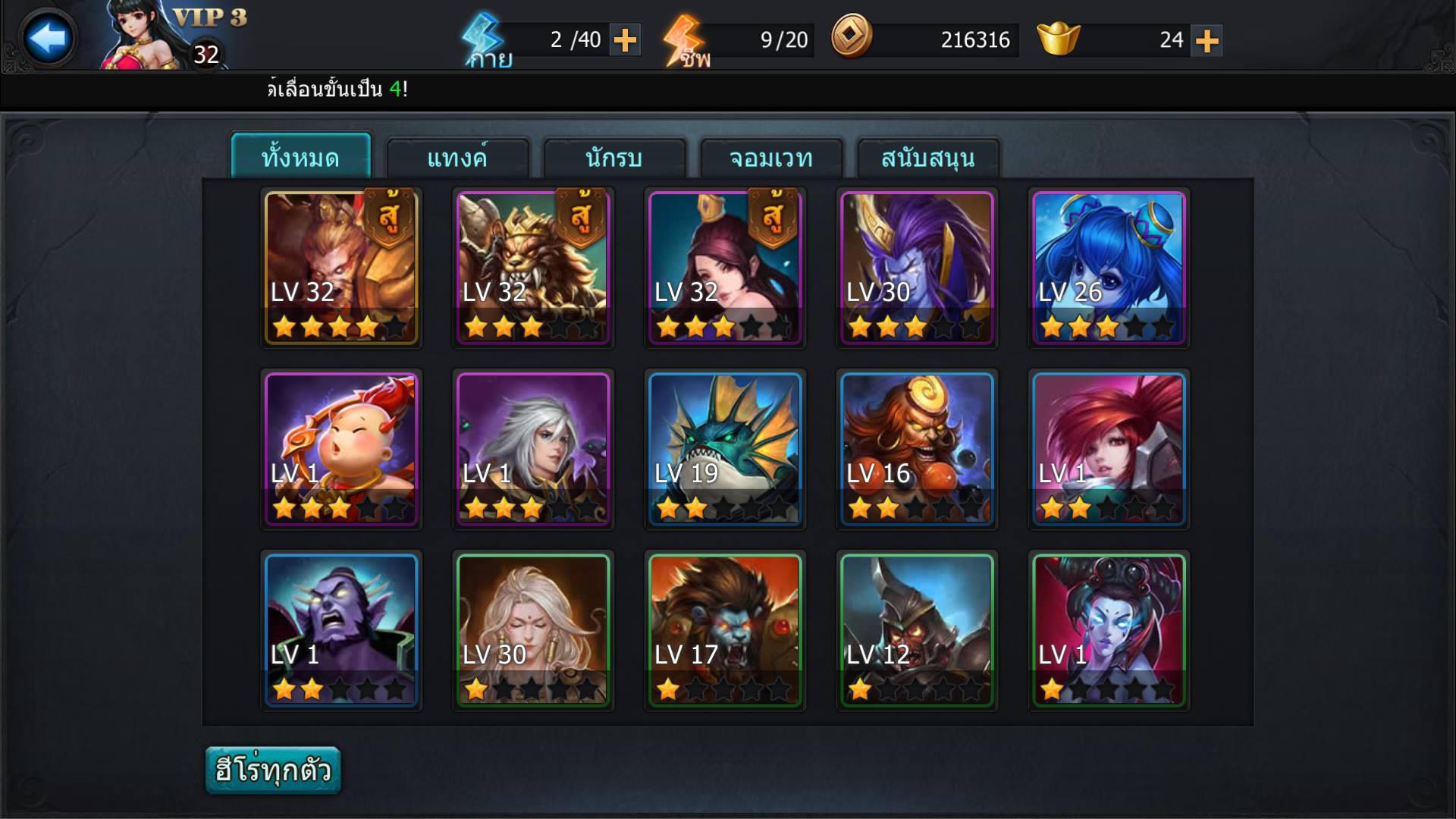Click the blue back arrow button
Image resolution: width=1456 pixels, height=819 pixels.
(x=47, y=37)
